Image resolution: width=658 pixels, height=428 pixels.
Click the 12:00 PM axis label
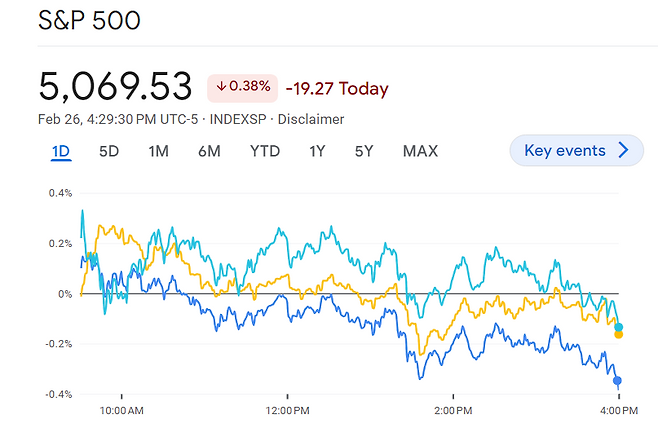[x=287, y=410]
